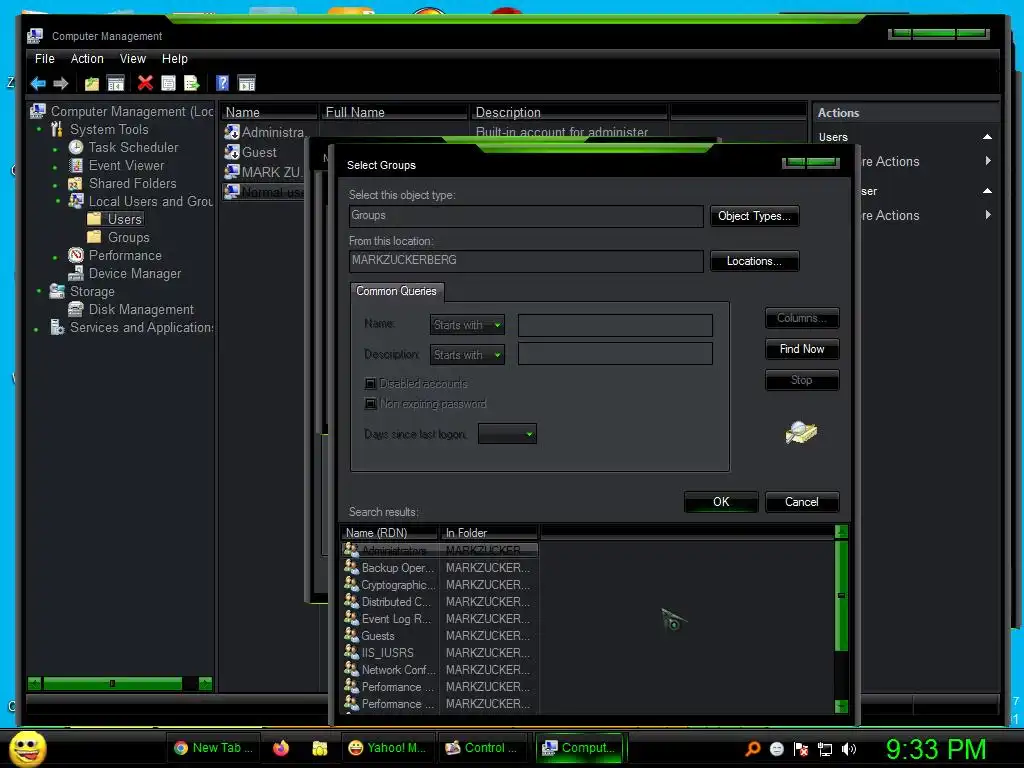
Task: Click the magnifier tray icon
Action: coord(753,748)
